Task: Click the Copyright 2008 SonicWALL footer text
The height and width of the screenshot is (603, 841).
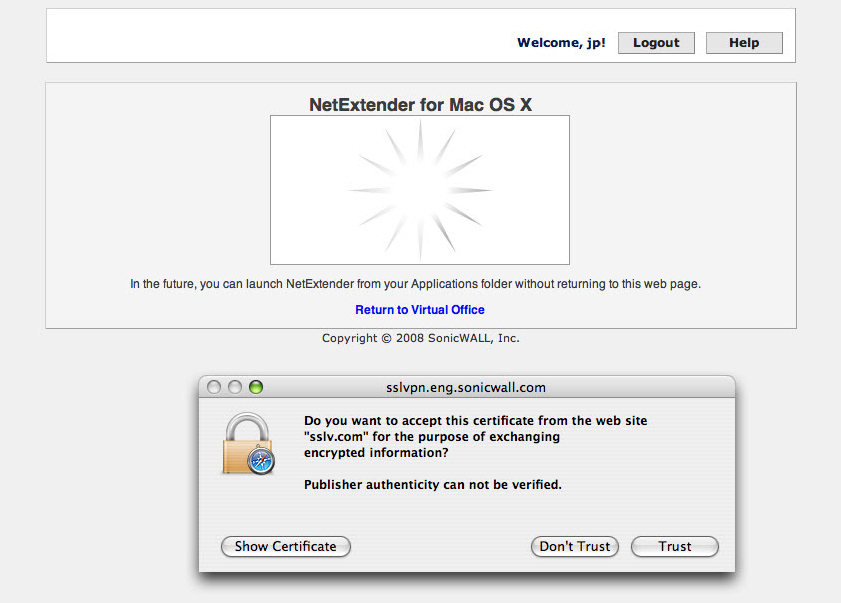Action: click(420, 338)
